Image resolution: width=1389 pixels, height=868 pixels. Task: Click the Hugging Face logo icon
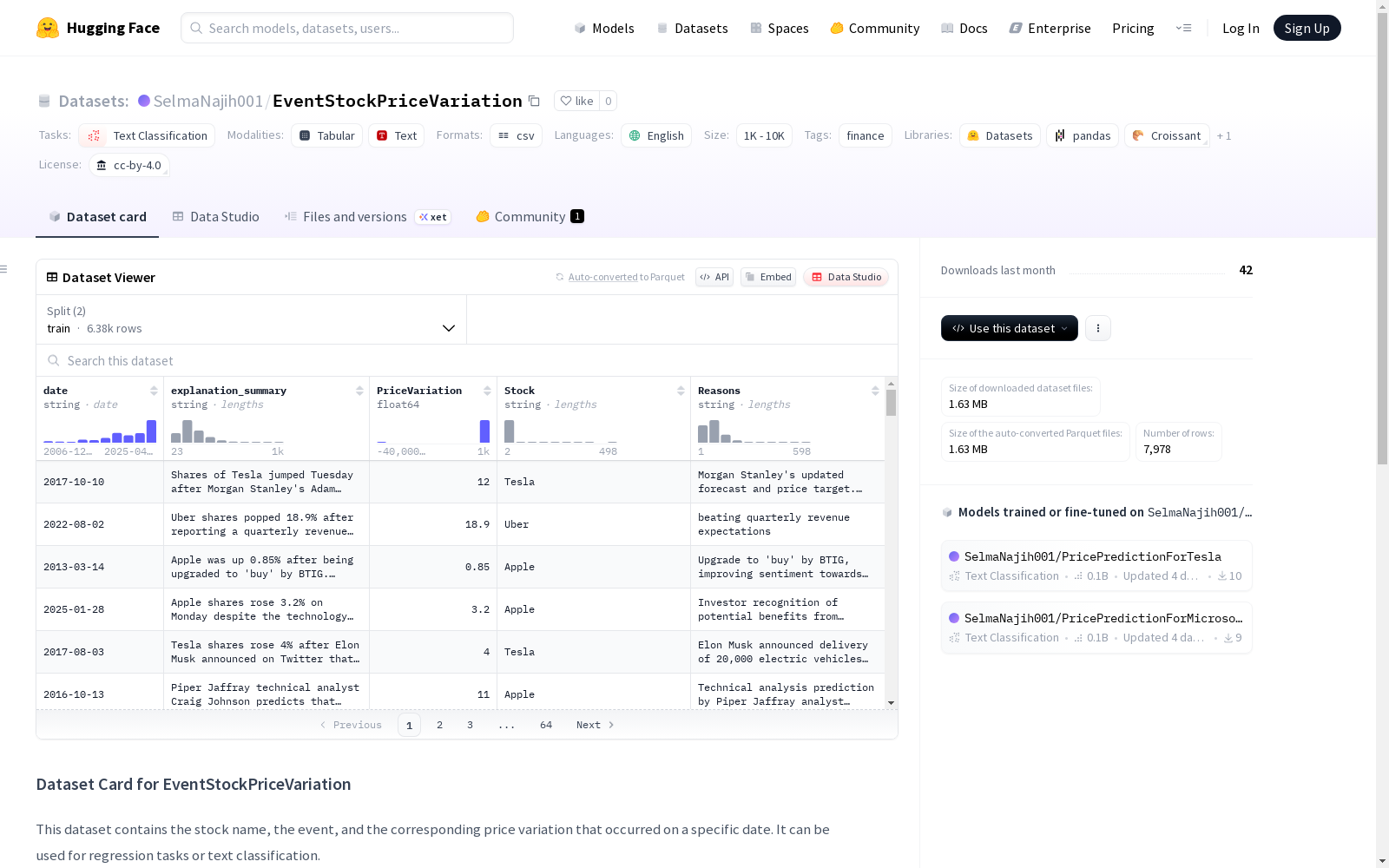tap(48, 28)
